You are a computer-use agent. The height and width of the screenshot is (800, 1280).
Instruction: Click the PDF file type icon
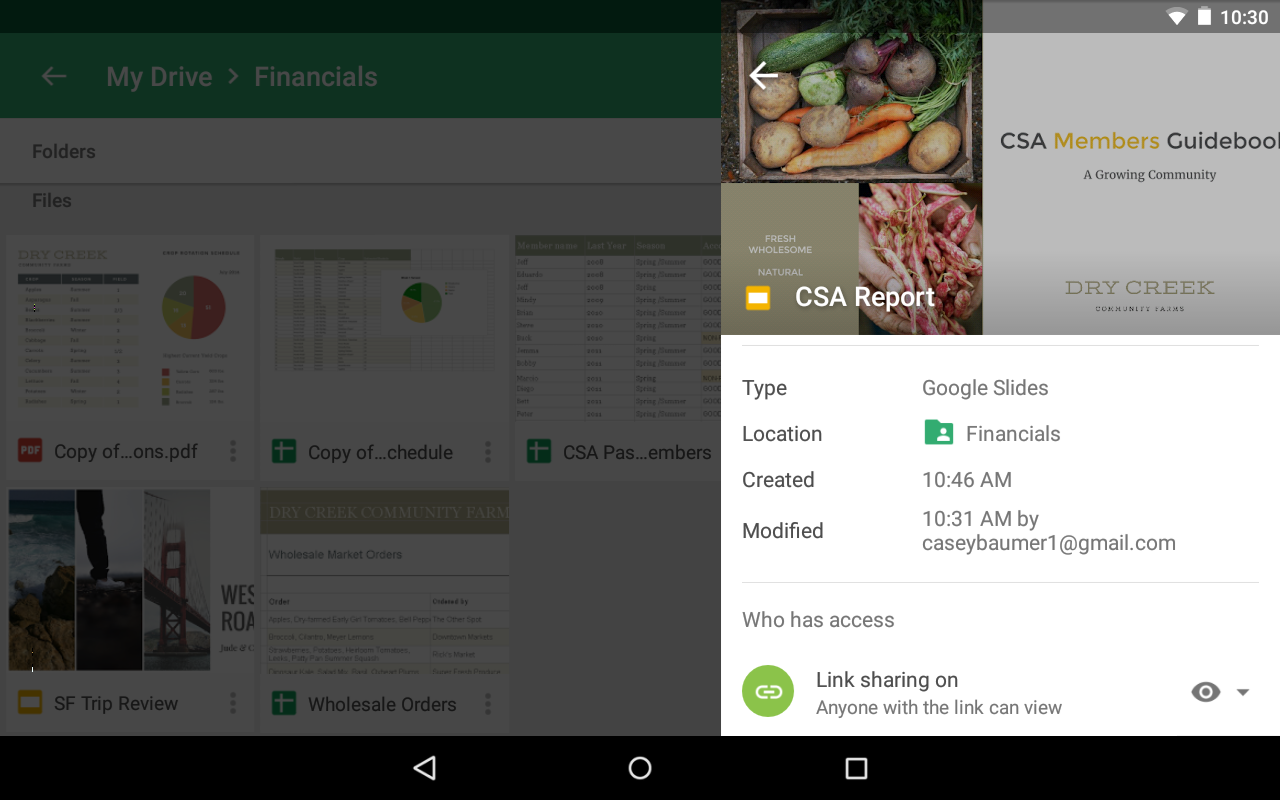click(x=30, y=451)
